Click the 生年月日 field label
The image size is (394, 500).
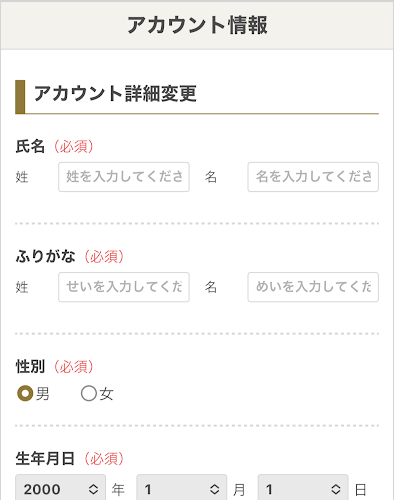(x=45, y=458)
